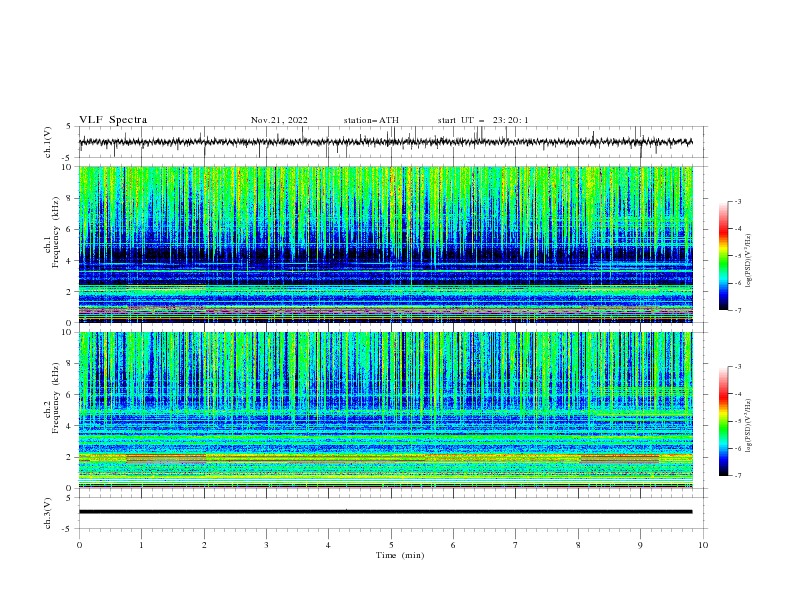Click the '5' tick on time axis

coord(391,545)
